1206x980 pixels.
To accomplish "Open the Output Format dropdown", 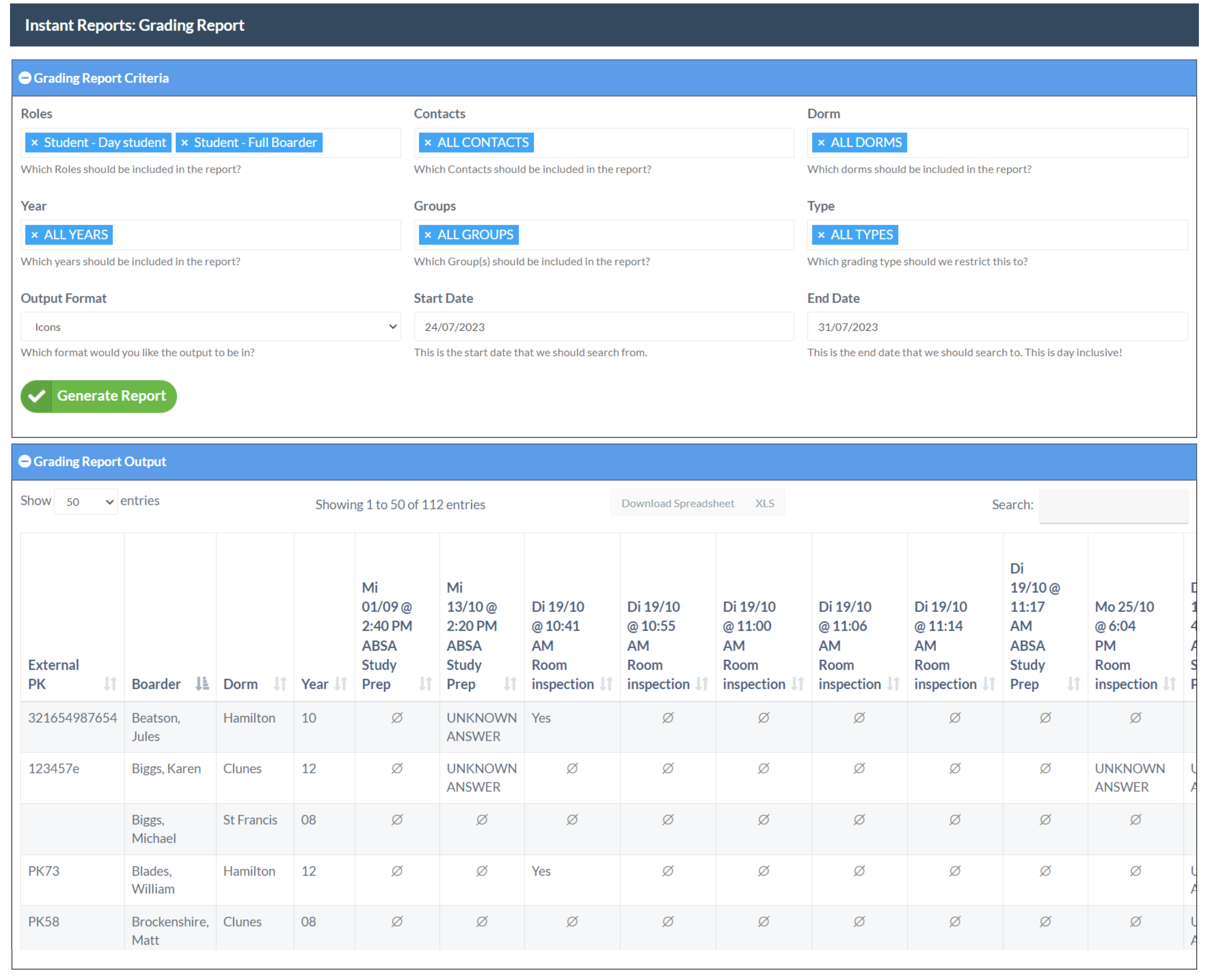I will pos(210,327).
